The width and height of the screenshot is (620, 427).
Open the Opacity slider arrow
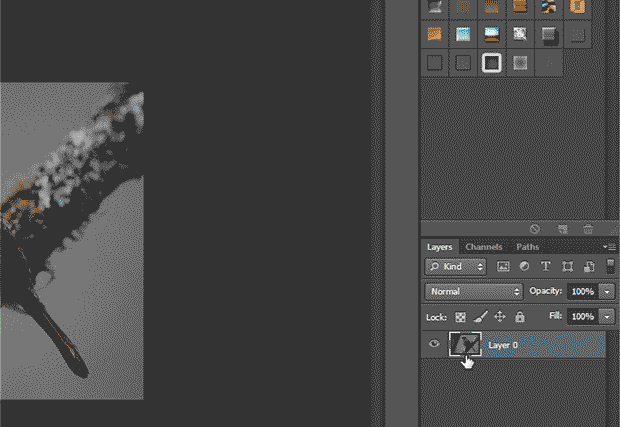pyautogui.click(x=607, y=292)
